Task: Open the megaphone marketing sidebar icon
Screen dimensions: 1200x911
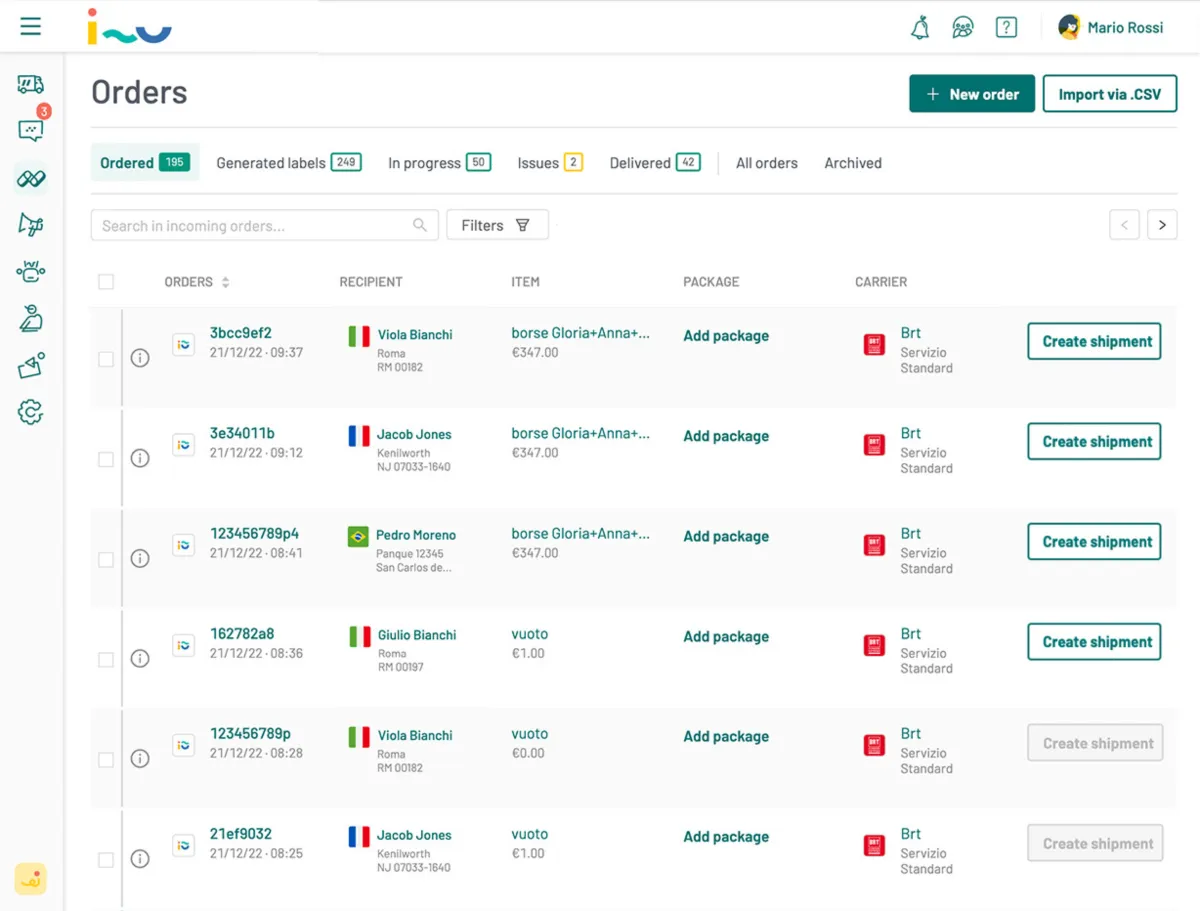Action: click(31, 224)
